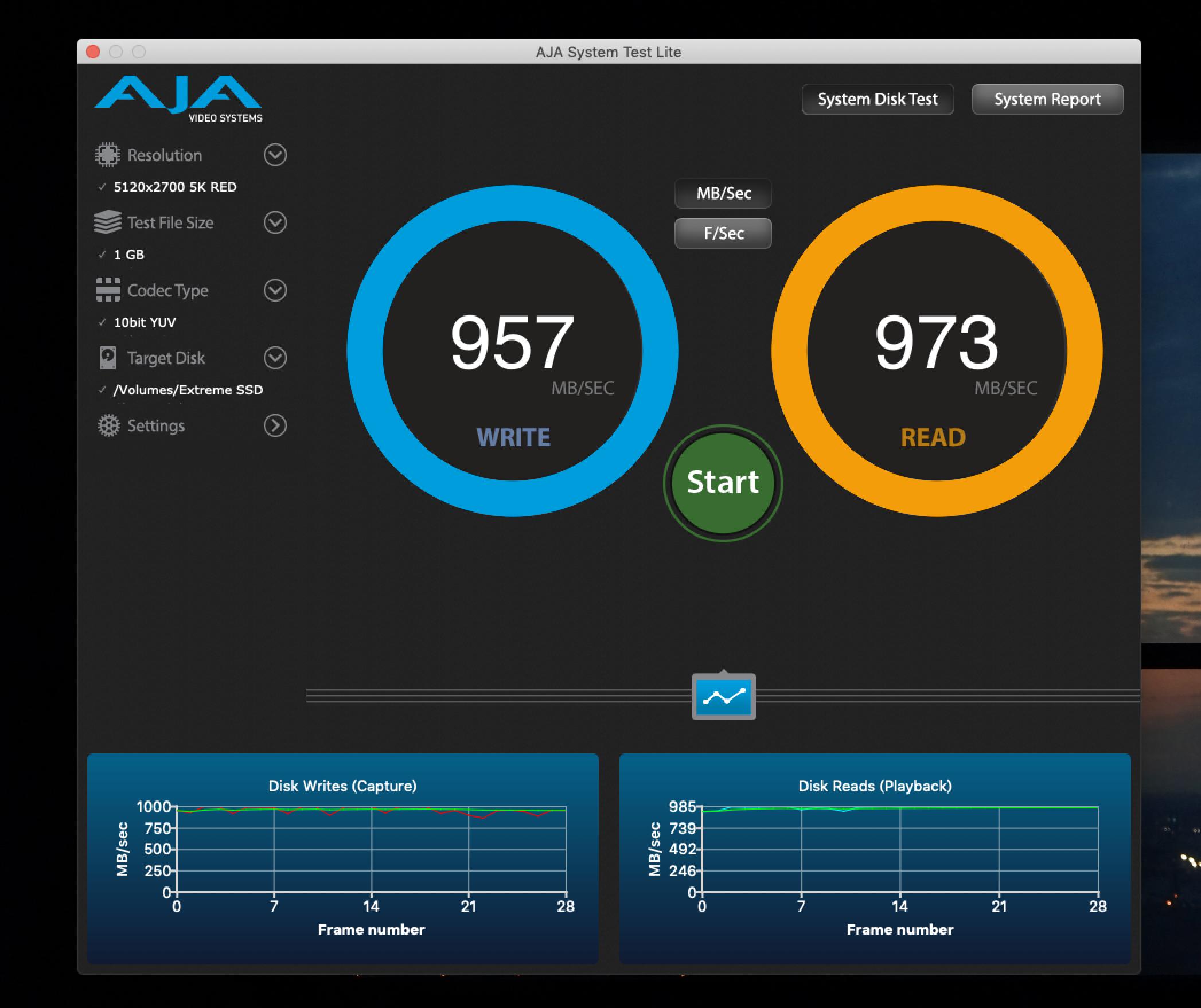The width and height of the screenshot is (1201, 1008).
Task: Open the System Report
Action: 1047,99
